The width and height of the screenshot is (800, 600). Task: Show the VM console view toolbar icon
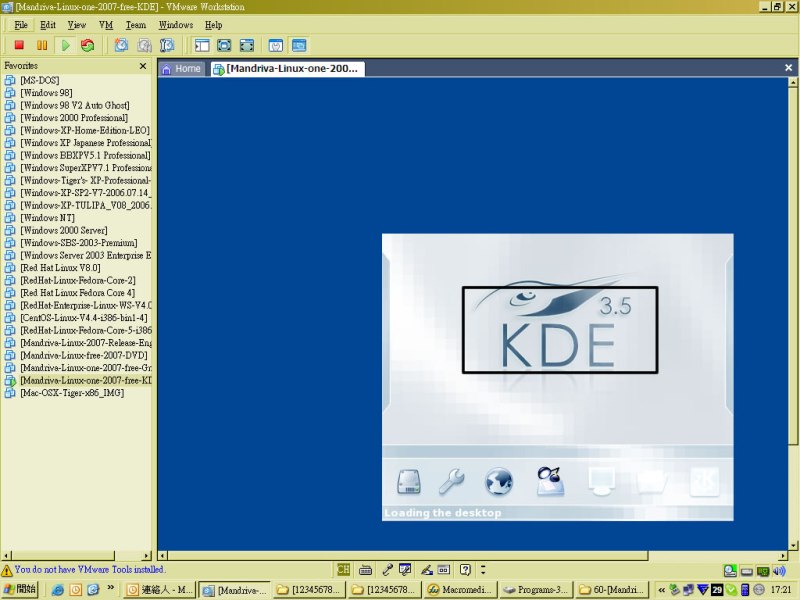click(299, 45)
